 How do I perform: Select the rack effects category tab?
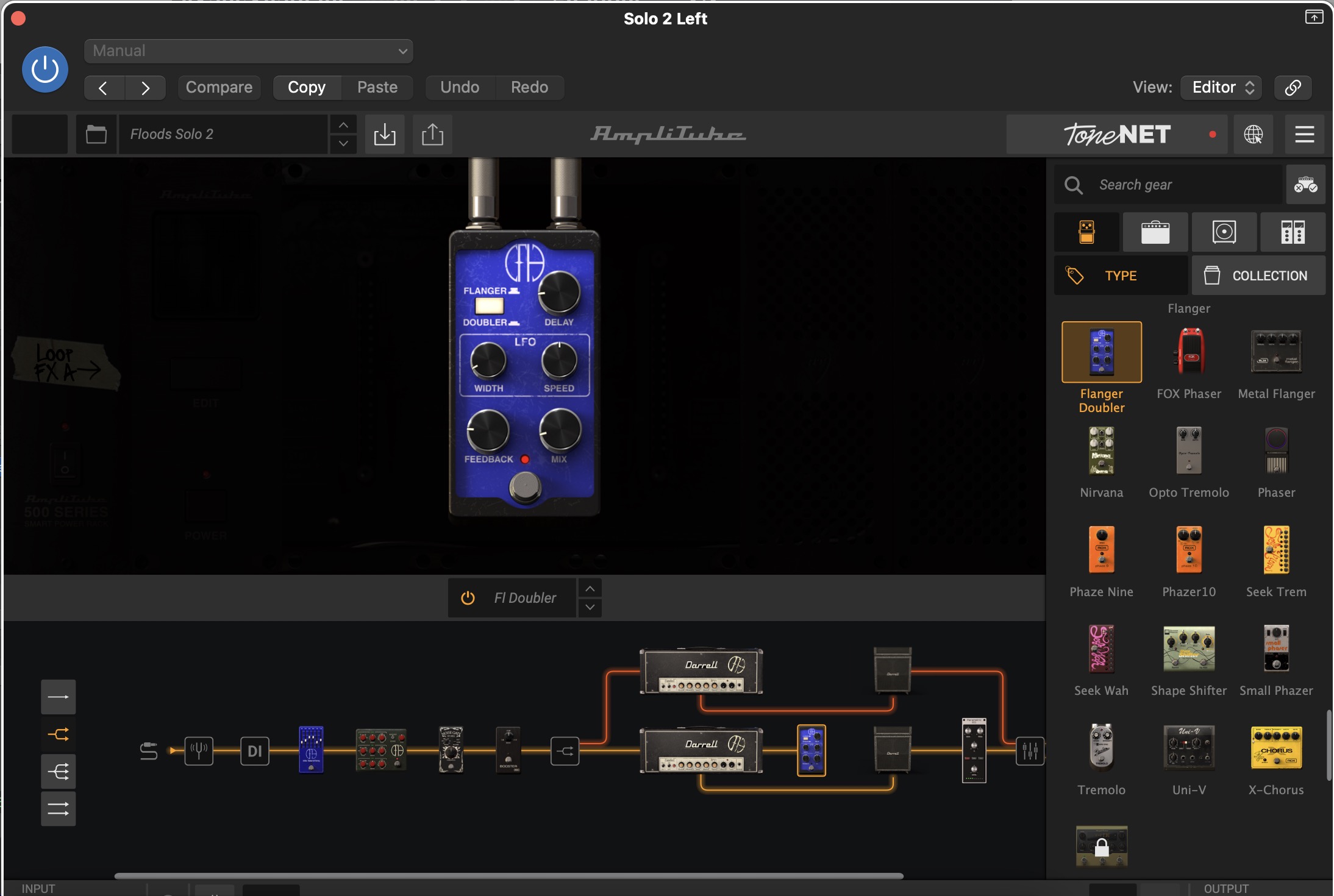1293,232
